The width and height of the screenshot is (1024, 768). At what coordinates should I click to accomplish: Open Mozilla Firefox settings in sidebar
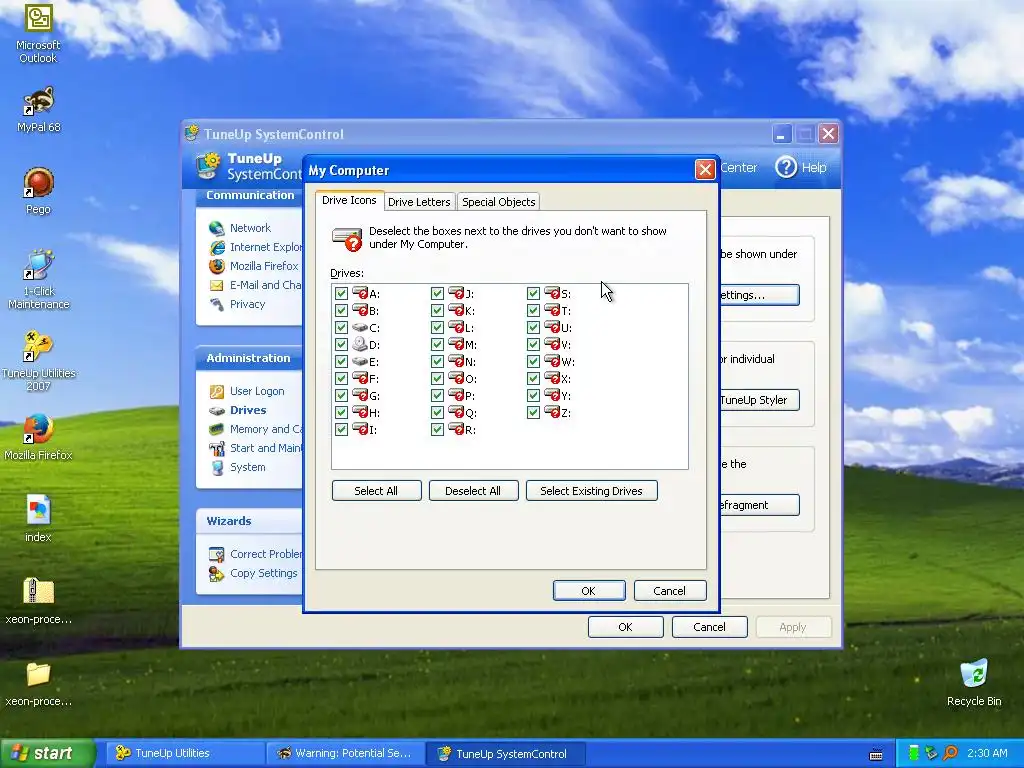254,266
